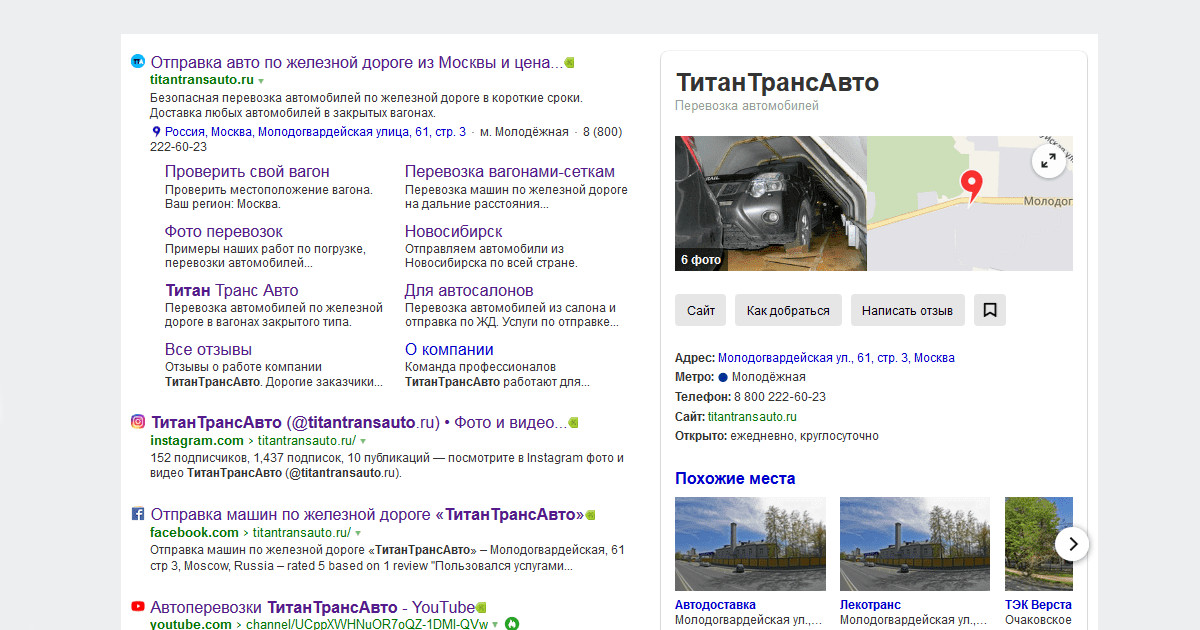The image size is (1200, 630).
Task: Open the Лекотранс place photo thumbnail
Action: [915, 544]
